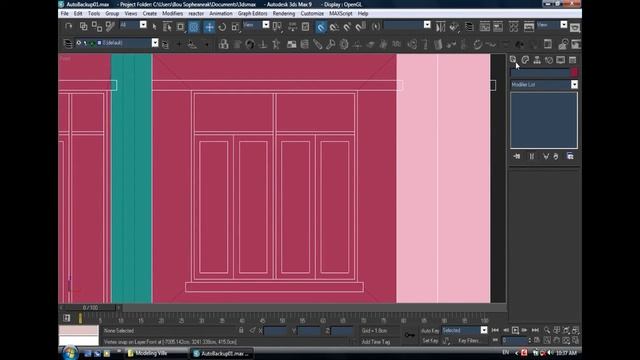Toggle Pin Stack under modifier stack
Screen dimensions: 640x360
(x=517, y=156)
